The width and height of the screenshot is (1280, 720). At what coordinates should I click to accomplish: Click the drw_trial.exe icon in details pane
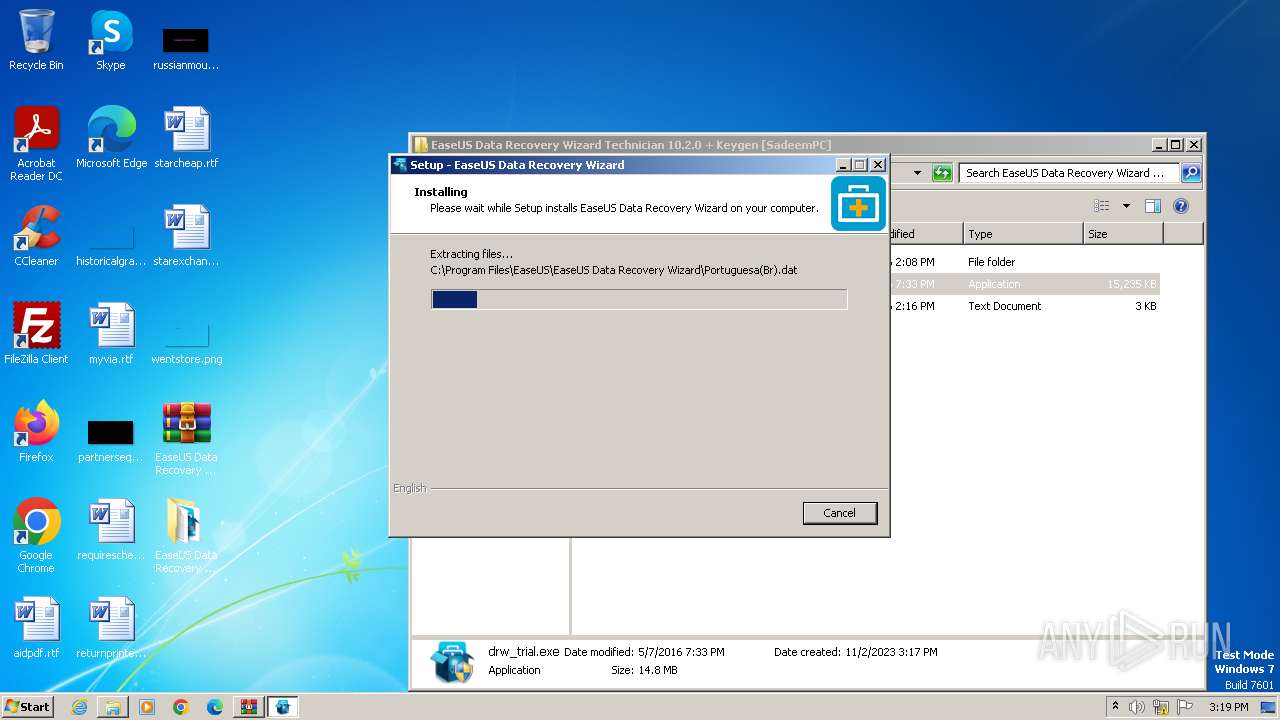(452, 662)
